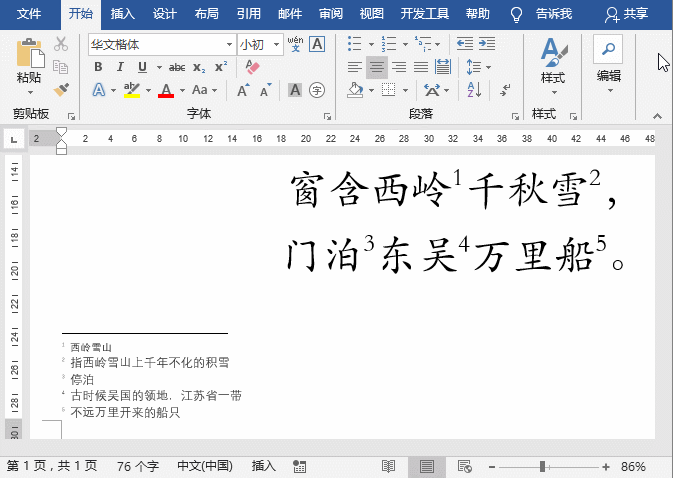Image resolution: width=673 pixels, height=478 pixels.
Task: Expand the line spacing dropdown arrow
Action: coord(488,67)
